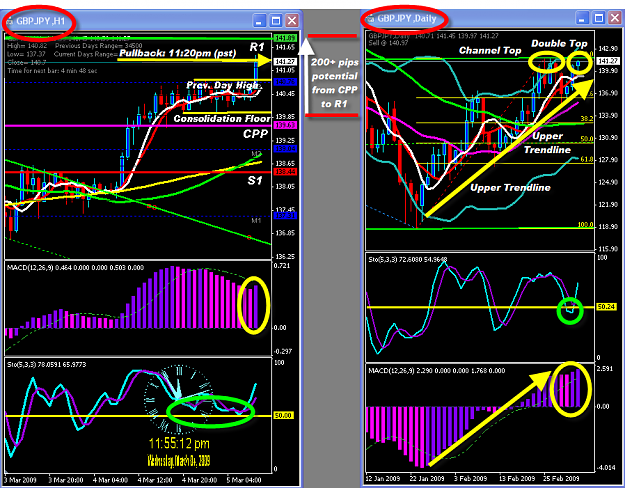The height and width of the screenshot is (488, 625).
Task: Click magenta 139.63 pivot price tag
Action: [x=285, y=126]
